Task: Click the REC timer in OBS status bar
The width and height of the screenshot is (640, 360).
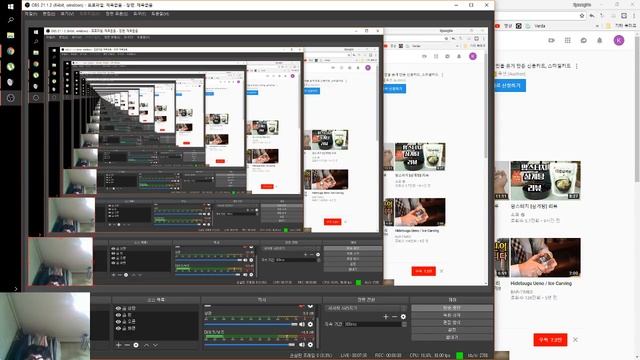Action: click(388, 356)
